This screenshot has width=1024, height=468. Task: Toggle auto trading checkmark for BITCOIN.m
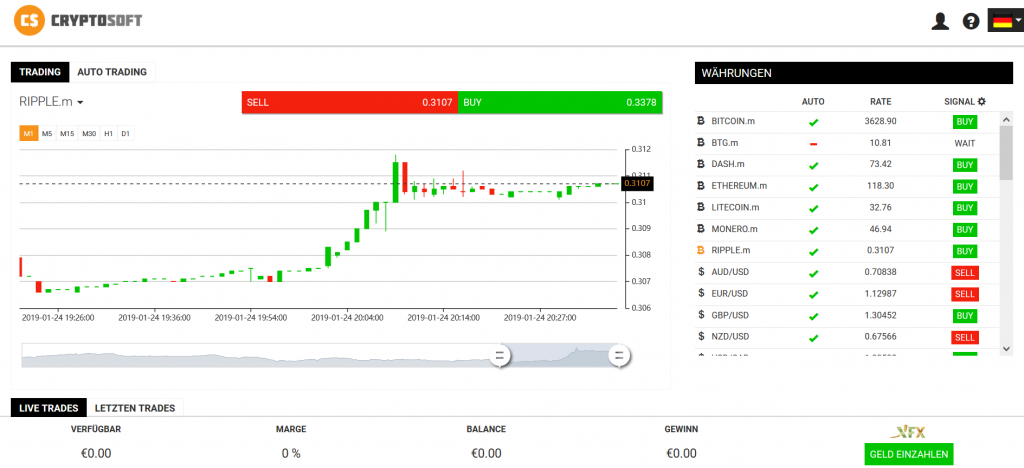click(x=813, y=122)
